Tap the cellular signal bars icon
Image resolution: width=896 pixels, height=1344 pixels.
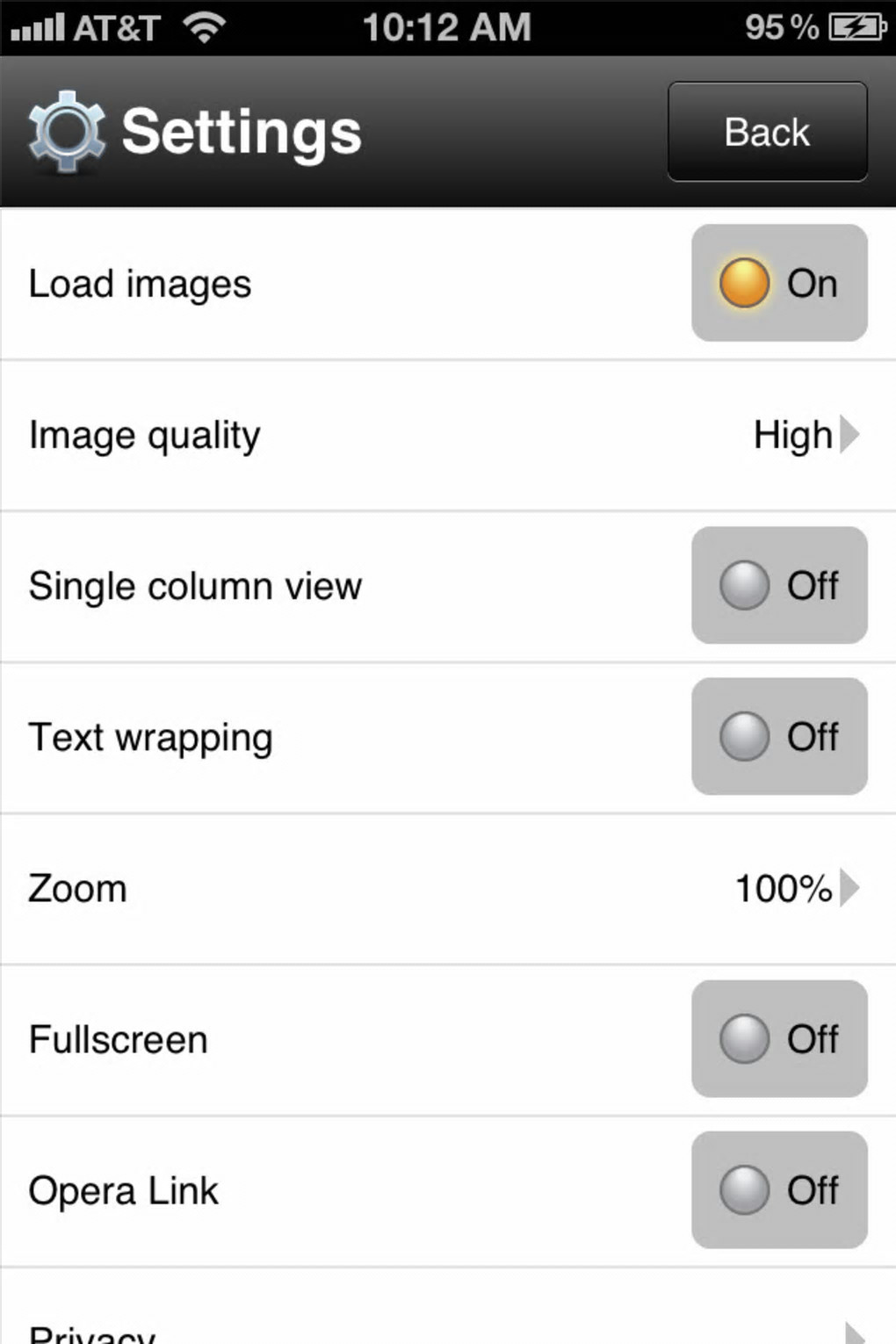[38, 27]
